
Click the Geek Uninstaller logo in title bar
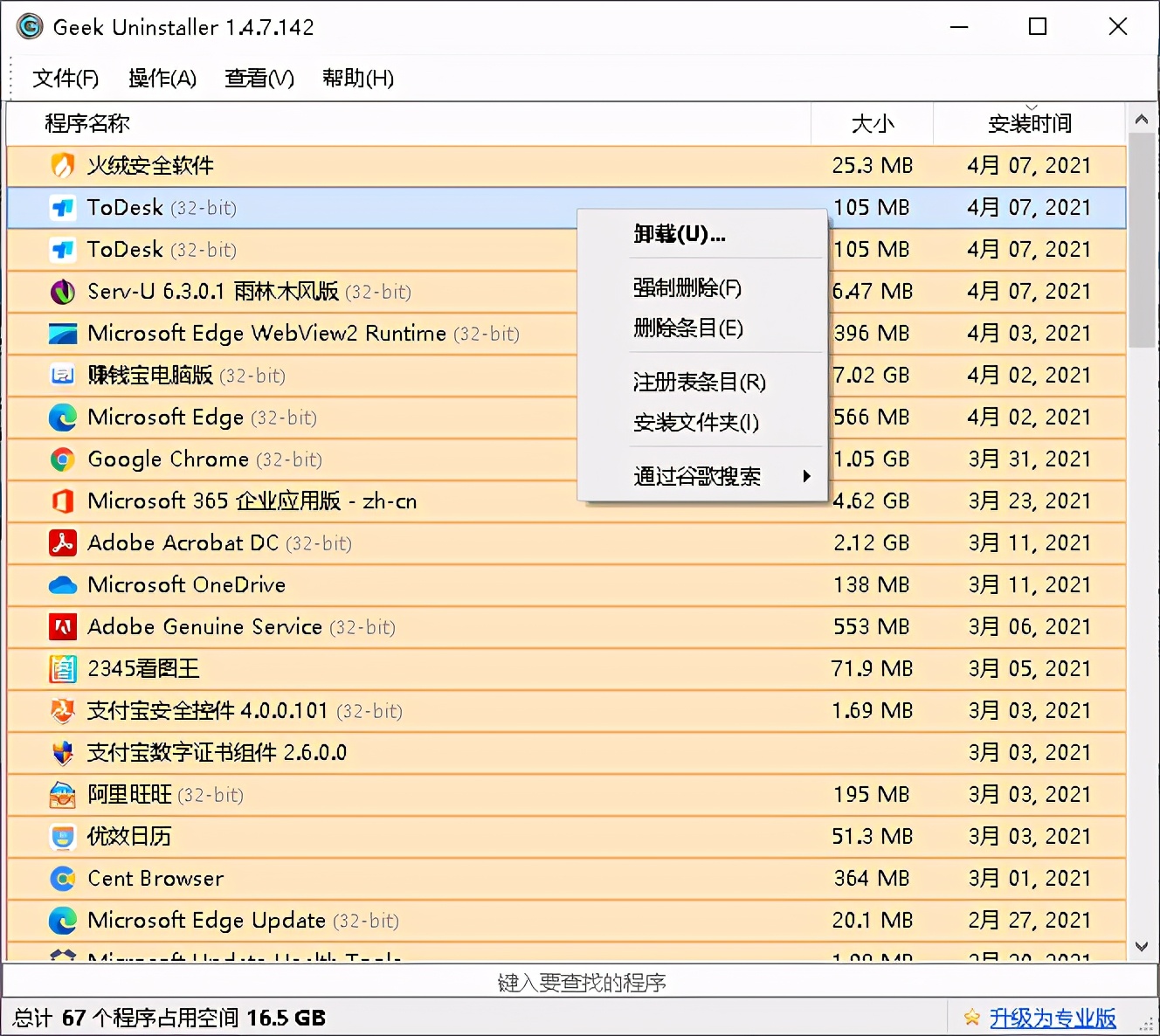click(x=30, y=27)
